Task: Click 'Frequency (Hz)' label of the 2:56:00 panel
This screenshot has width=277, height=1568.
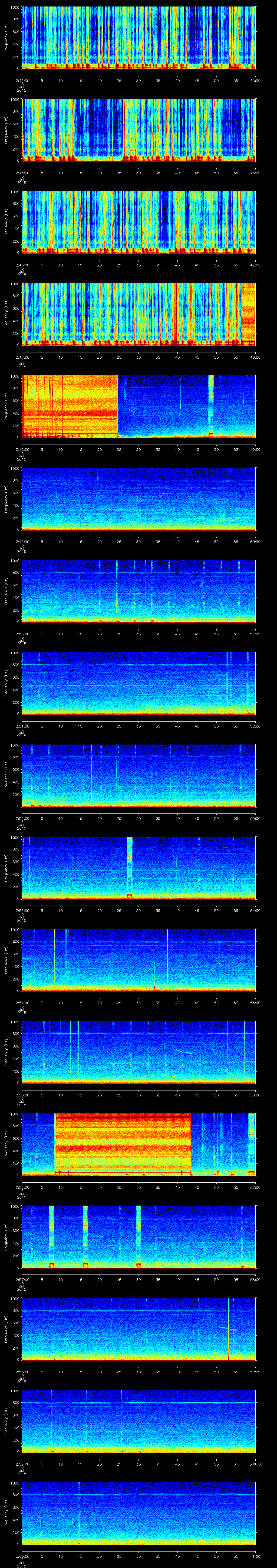Action: (x=6, y=1144)
